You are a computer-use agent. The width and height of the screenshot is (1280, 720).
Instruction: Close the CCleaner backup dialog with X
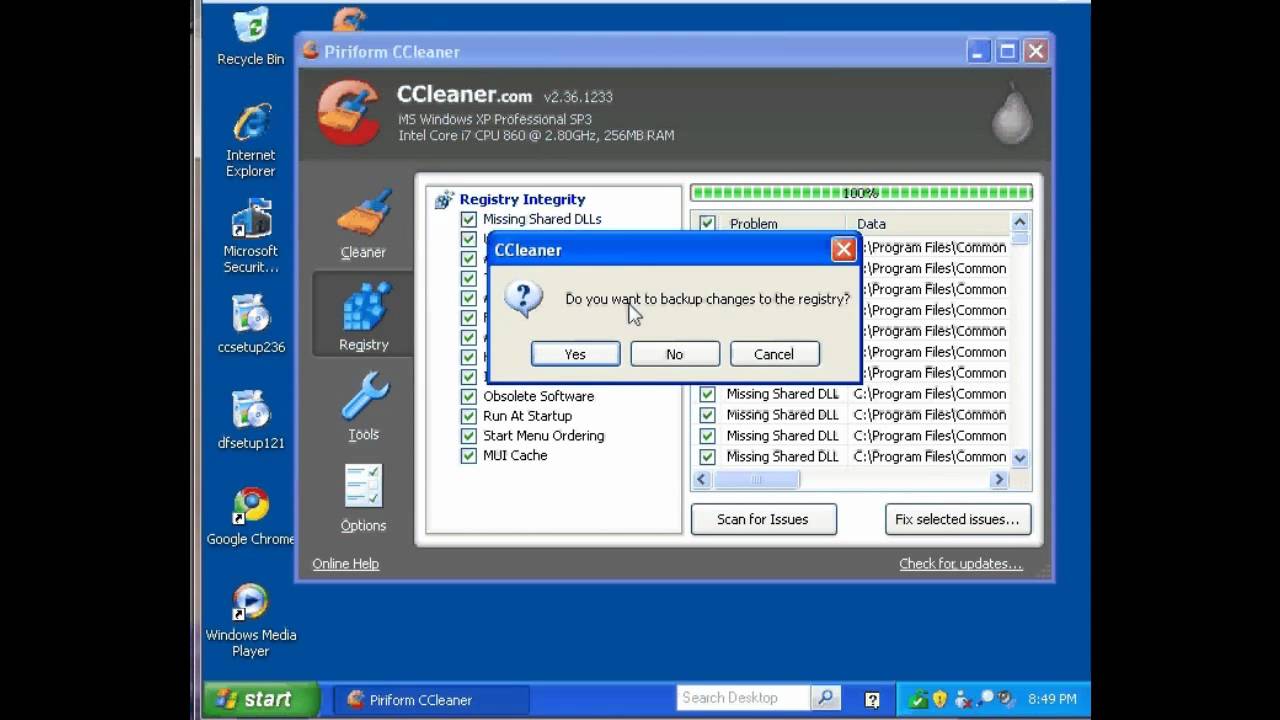(x=843, y=250)
